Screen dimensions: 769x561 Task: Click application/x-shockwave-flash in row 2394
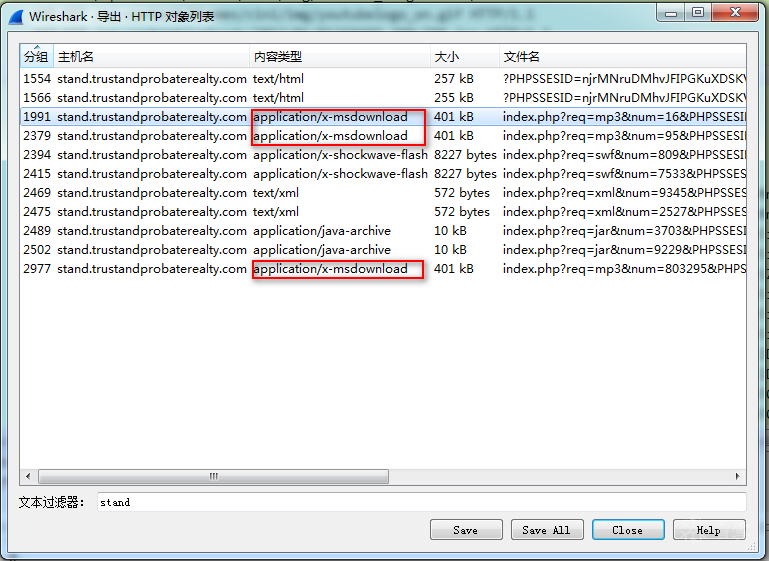point(340,155)
